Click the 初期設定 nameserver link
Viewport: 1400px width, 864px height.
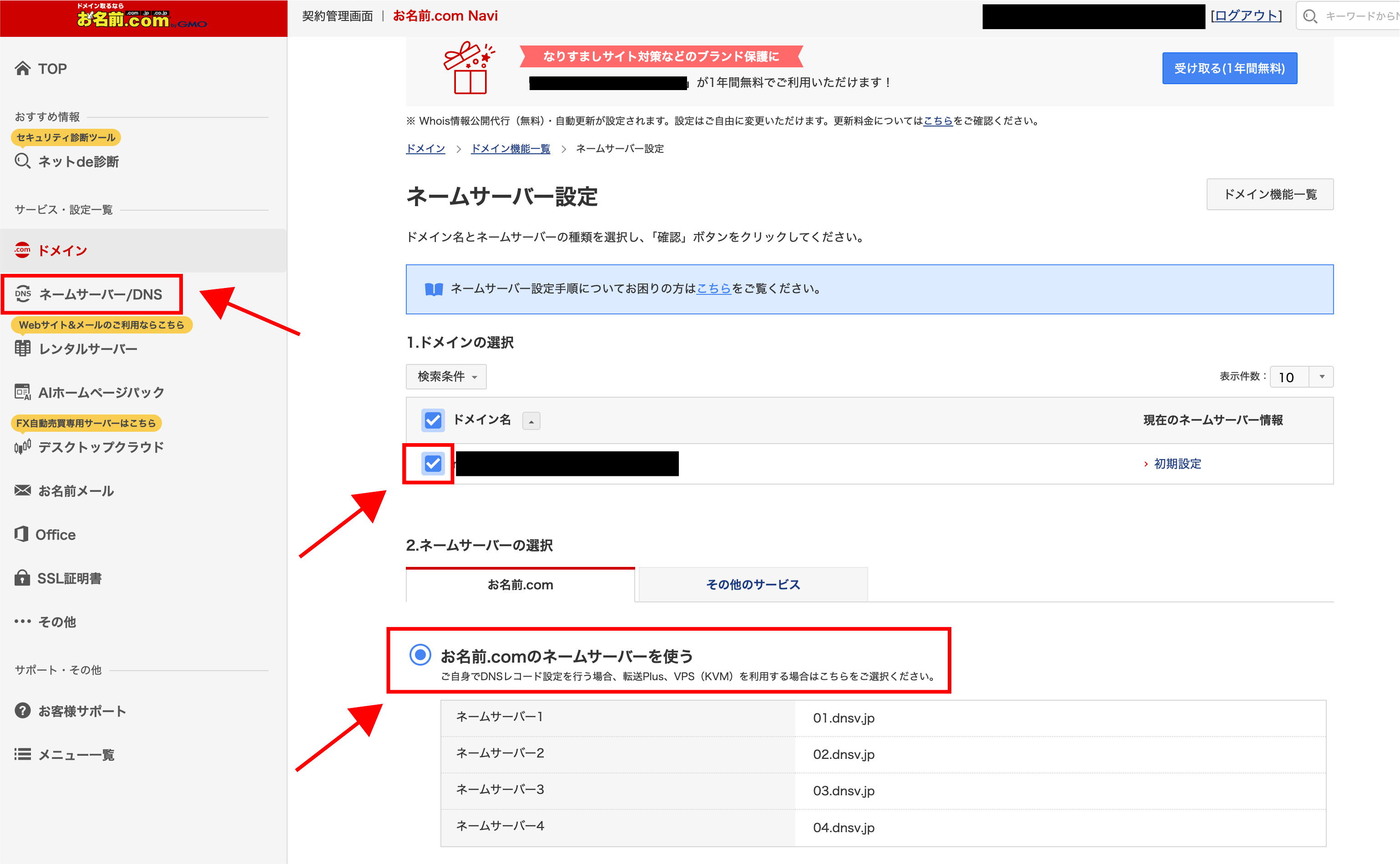tap(1177, 464)
